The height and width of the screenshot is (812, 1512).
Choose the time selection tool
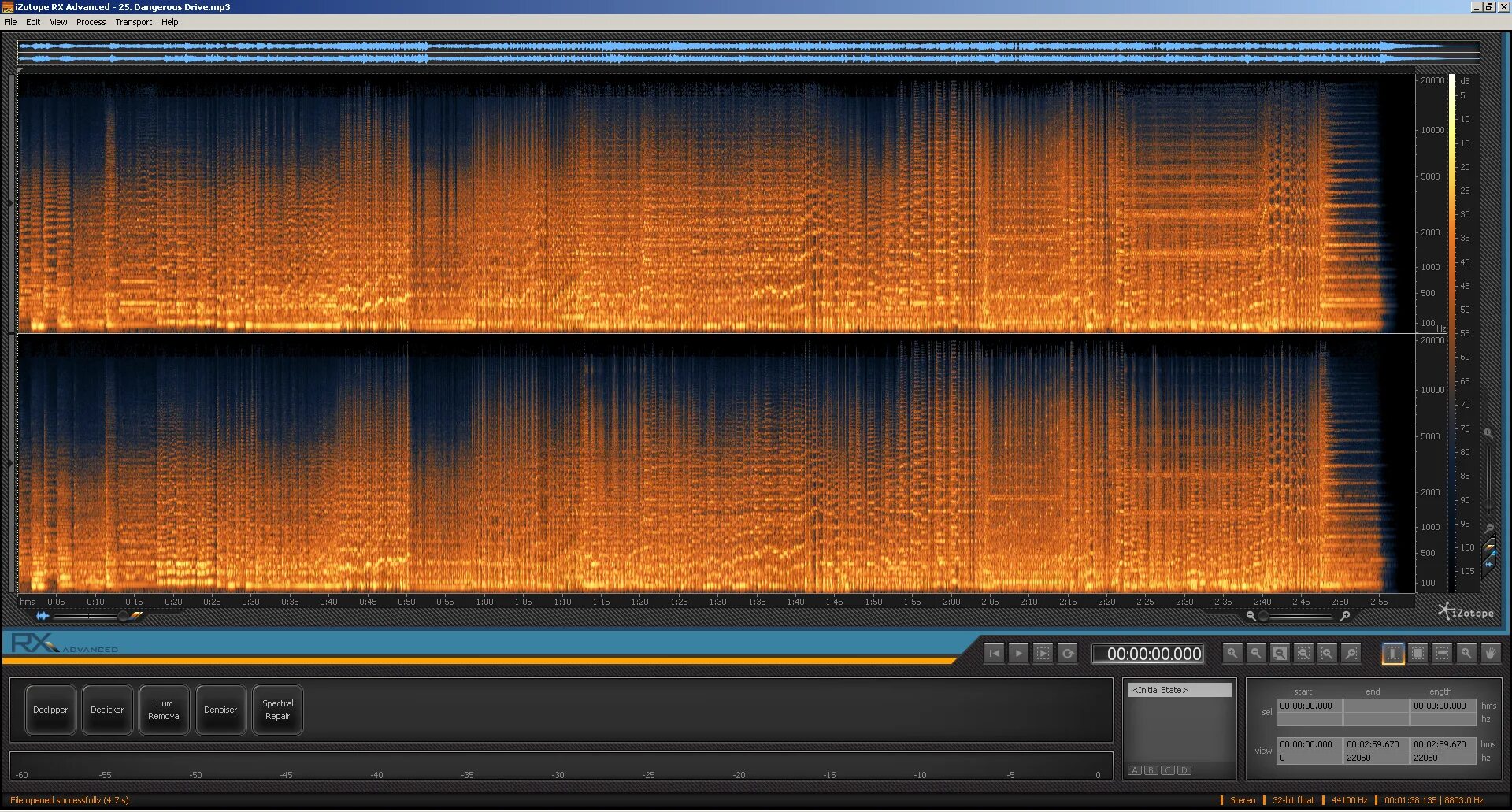point(1393,654)
